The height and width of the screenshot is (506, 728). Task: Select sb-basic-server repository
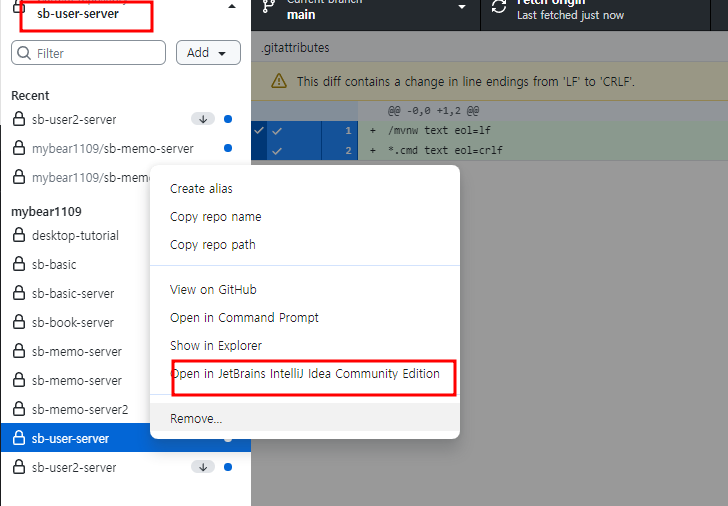click(x=76, y=293)
